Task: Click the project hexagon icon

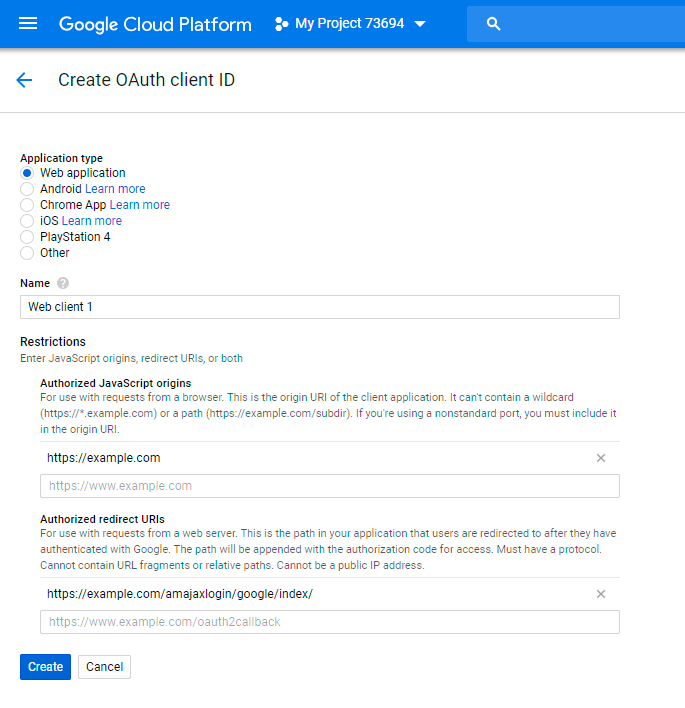Action: click(281, 24)
